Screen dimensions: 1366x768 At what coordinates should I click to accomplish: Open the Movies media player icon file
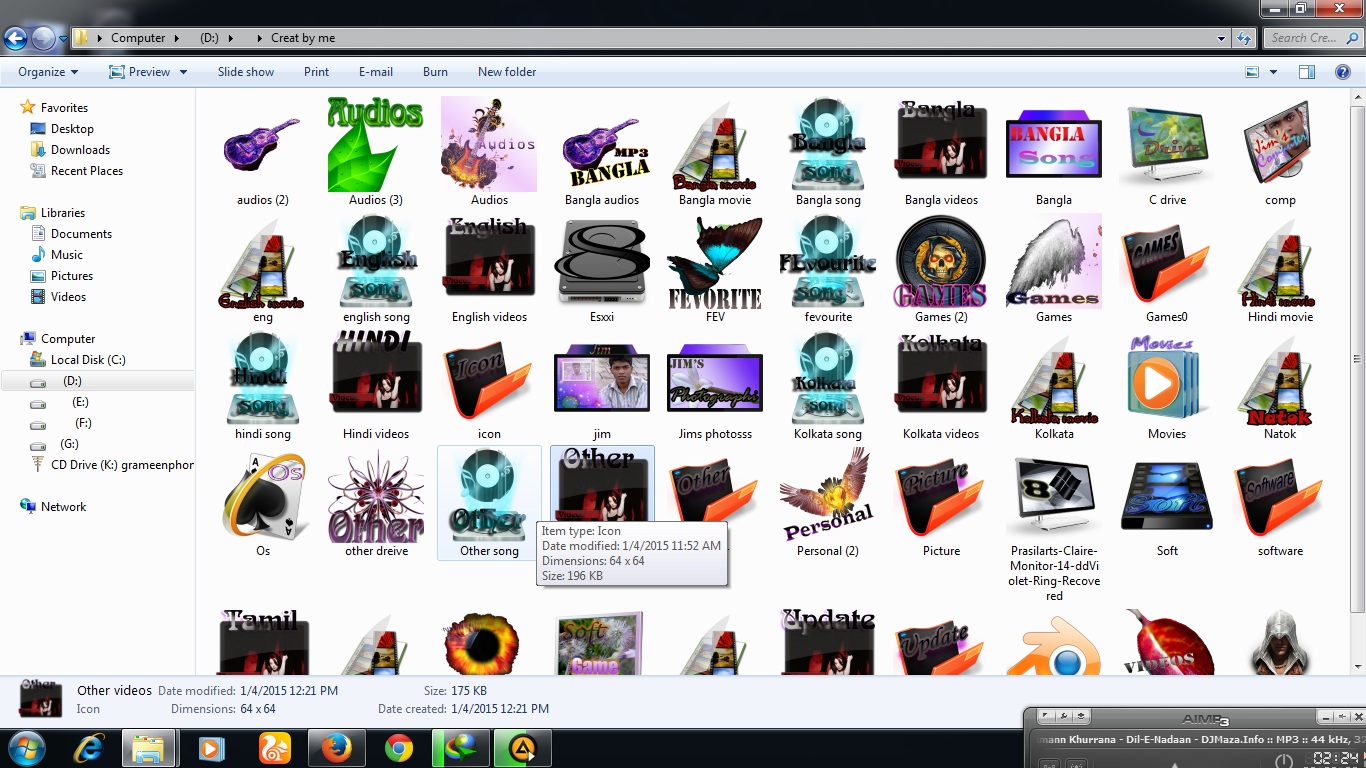(x=1166, y=380)
